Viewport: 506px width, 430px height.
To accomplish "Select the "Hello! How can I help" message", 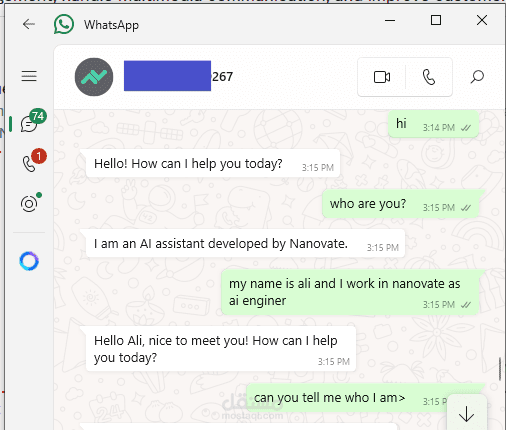I will (x=213, y=164).
